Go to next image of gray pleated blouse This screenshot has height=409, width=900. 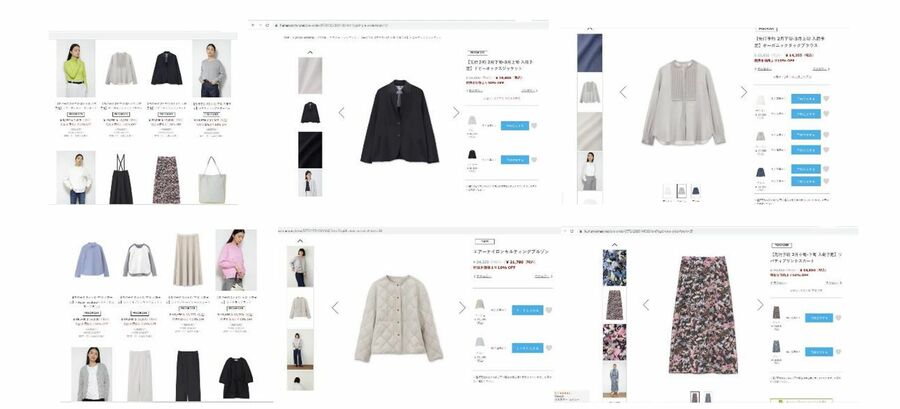744,92
